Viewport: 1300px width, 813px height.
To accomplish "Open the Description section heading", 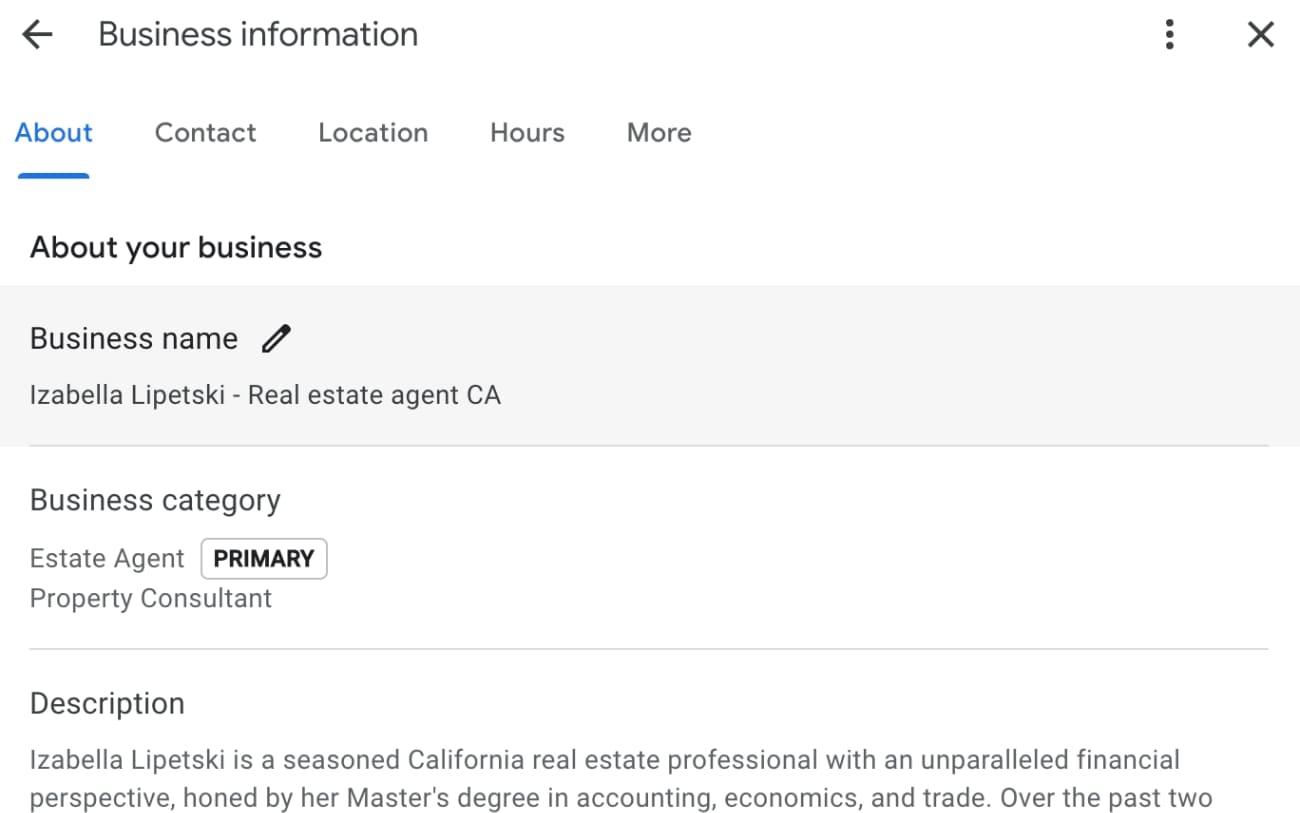I will coord(107,704).
